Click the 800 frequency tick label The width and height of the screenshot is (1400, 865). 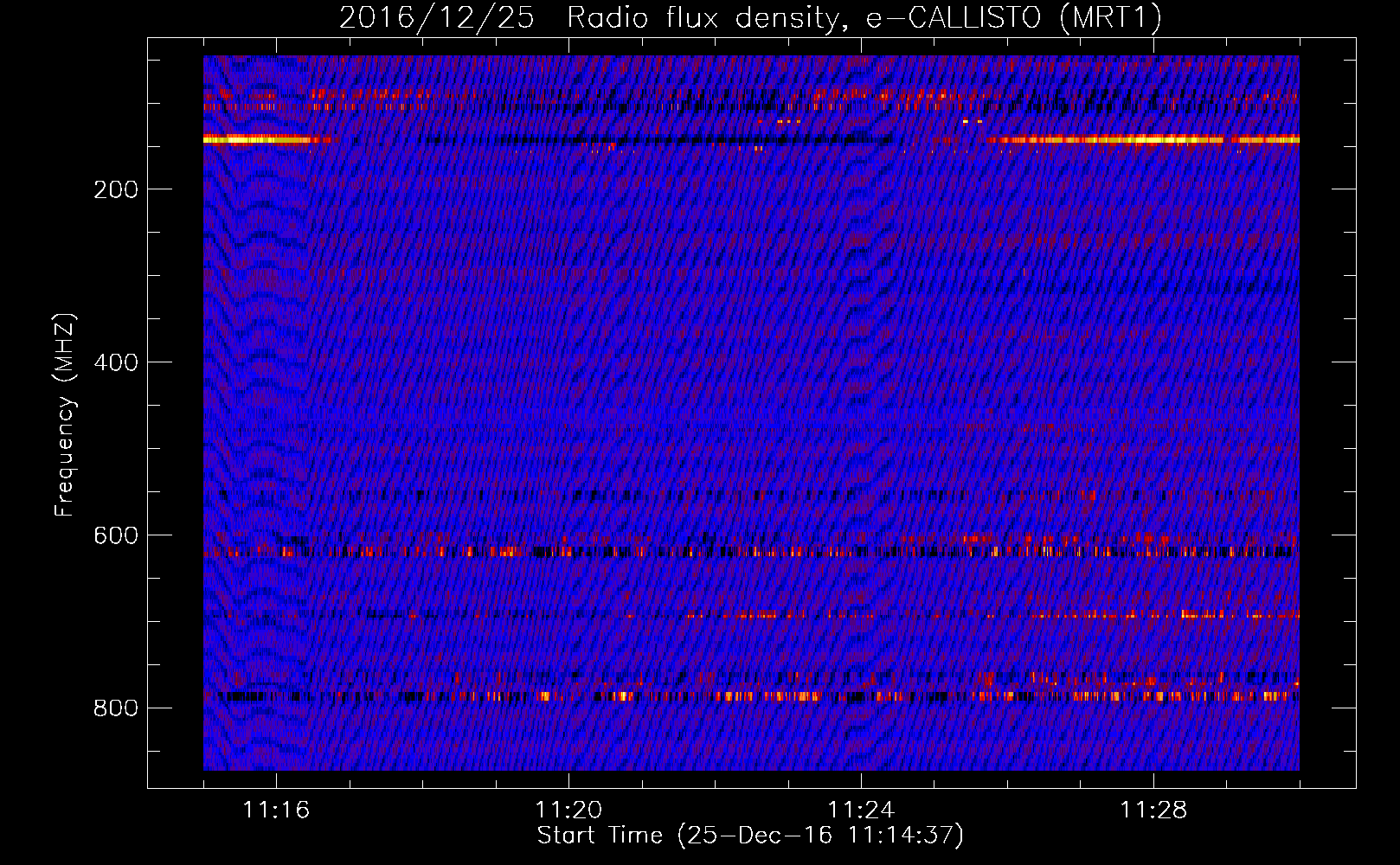(116, 708)
